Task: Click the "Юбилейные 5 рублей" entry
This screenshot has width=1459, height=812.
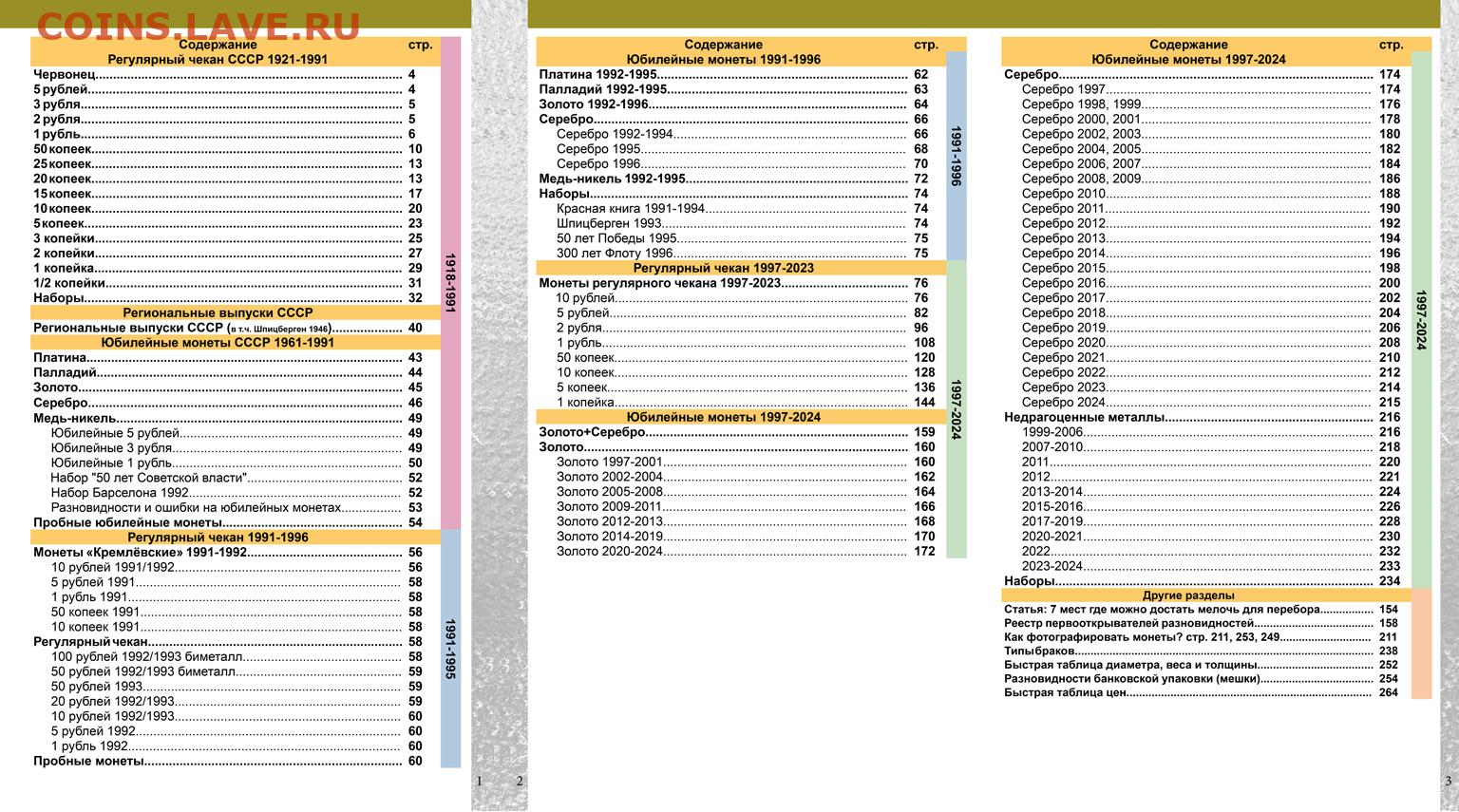Action: pos(236,433)
